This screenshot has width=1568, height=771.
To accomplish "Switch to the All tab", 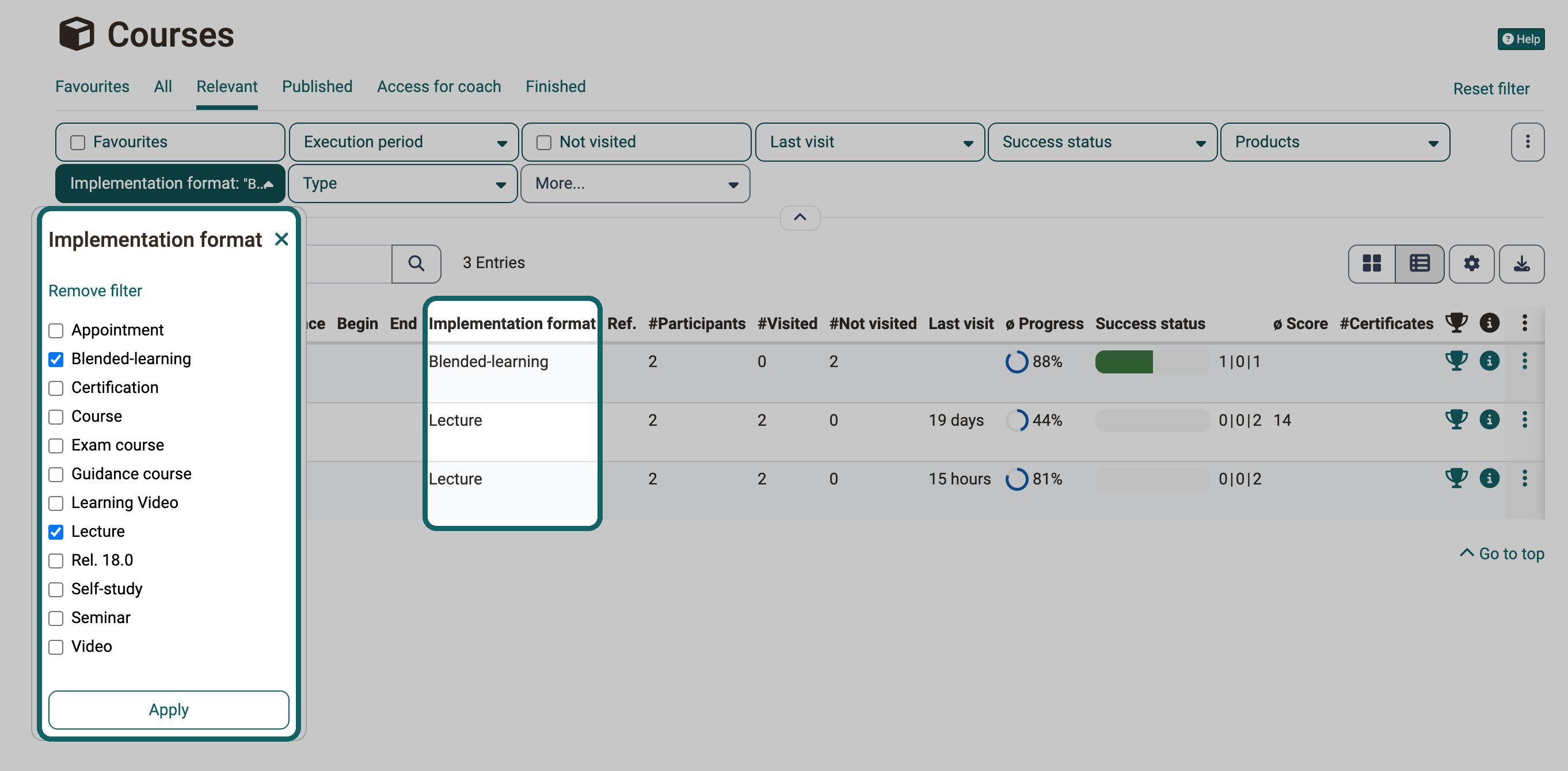I will tap(162, 86).
